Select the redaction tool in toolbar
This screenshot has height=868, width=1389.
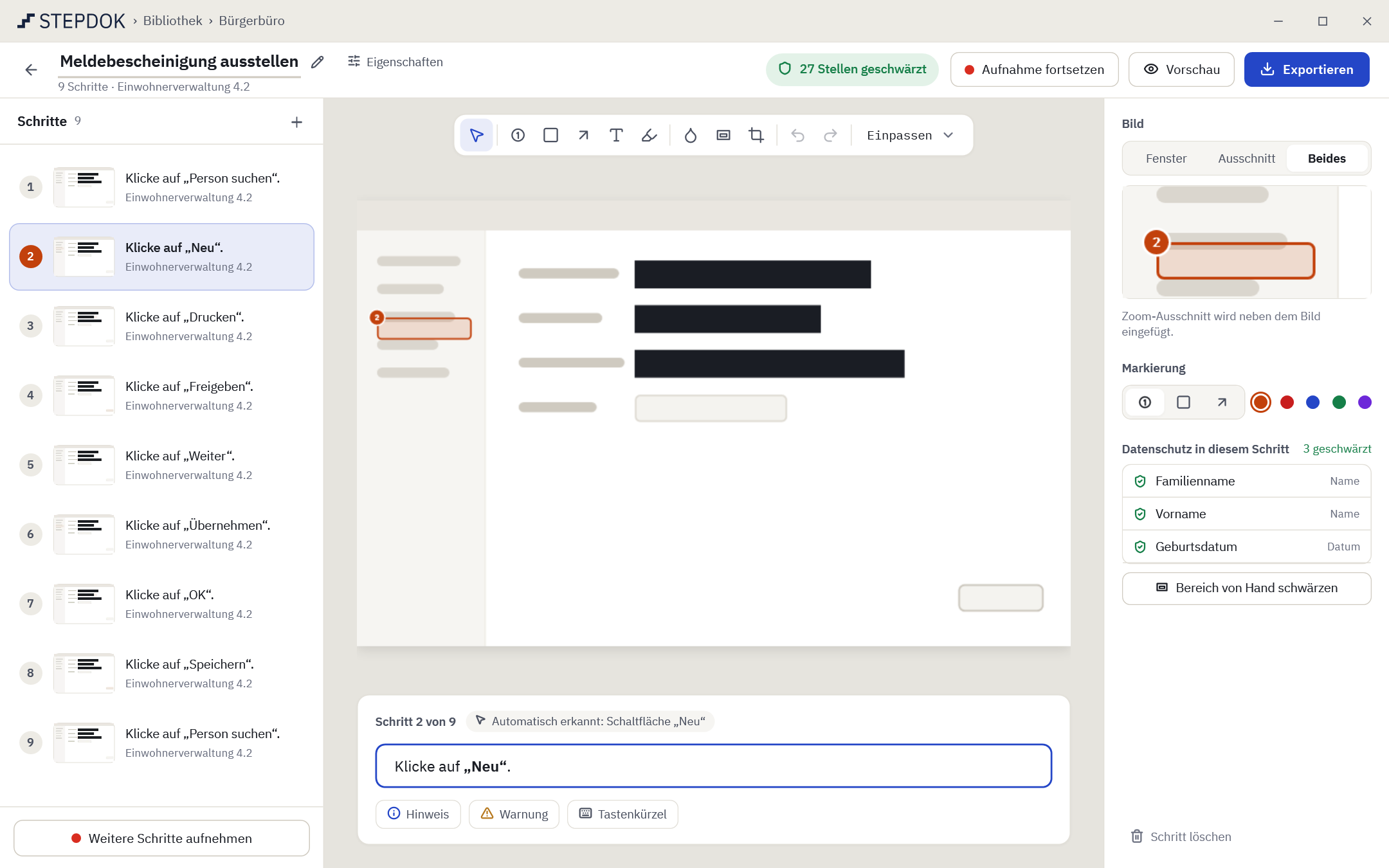723,135
